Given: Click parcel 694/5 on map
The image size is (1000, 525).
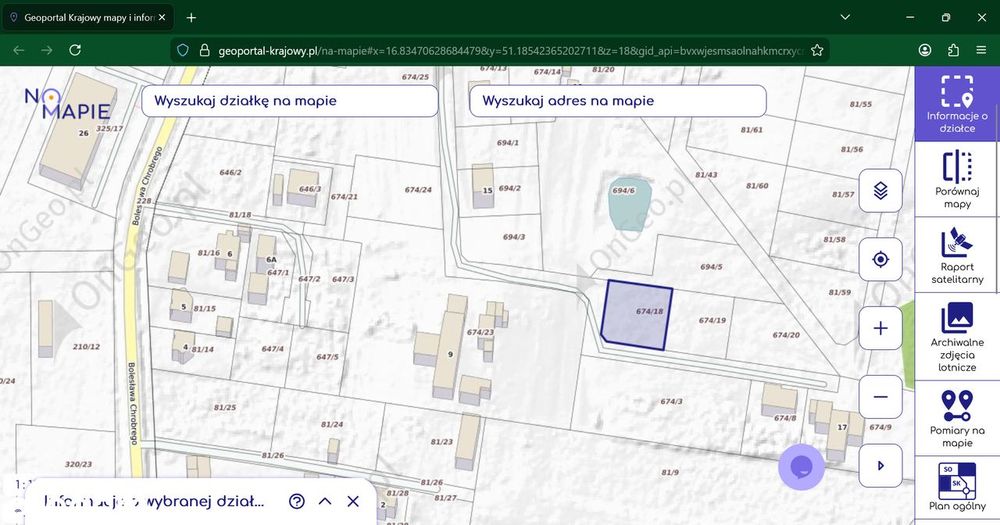Looking at the screenshot, I should tap(711, 267).
